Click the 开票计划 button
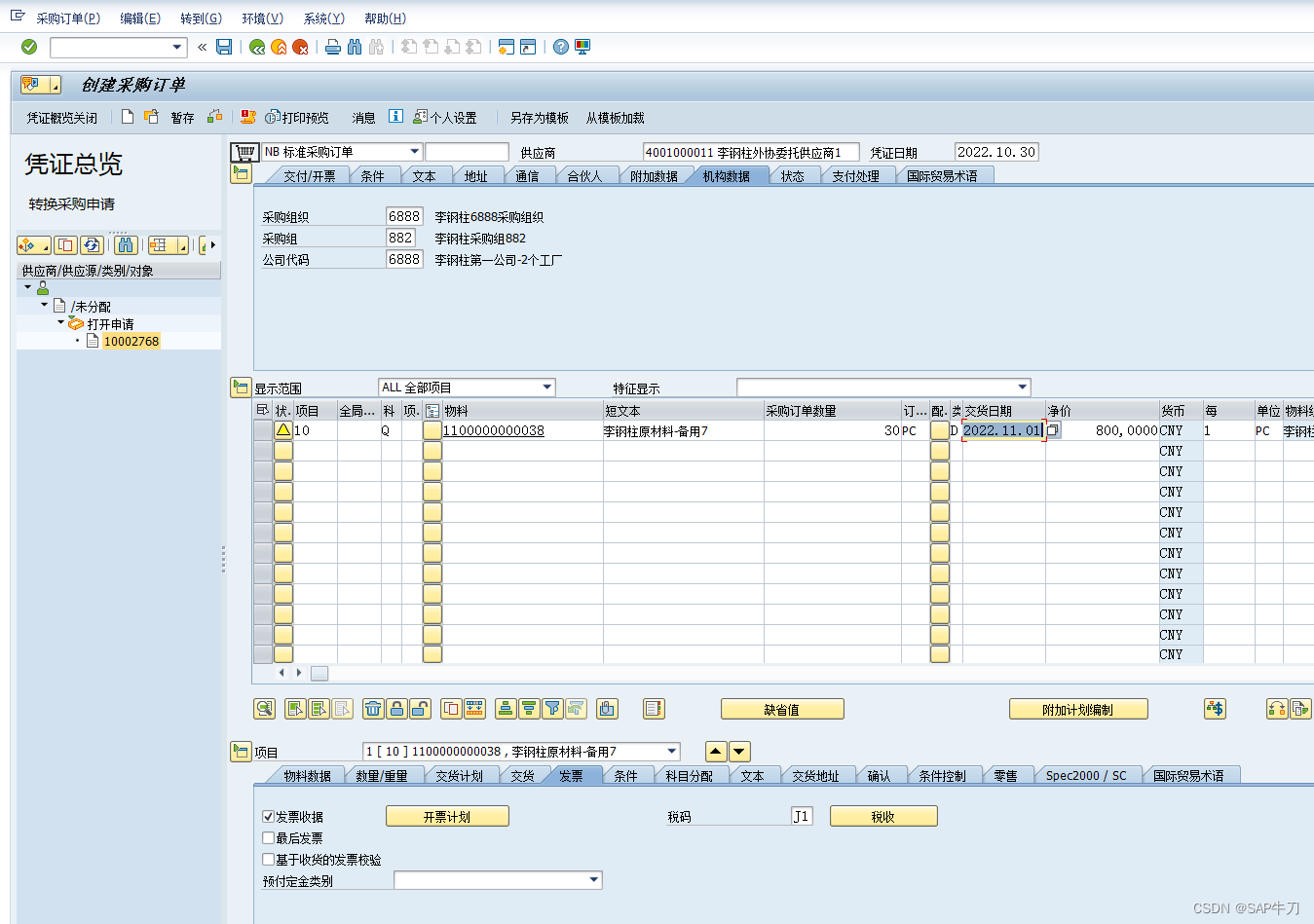1314x924 pixels. [x=447, y=817]
